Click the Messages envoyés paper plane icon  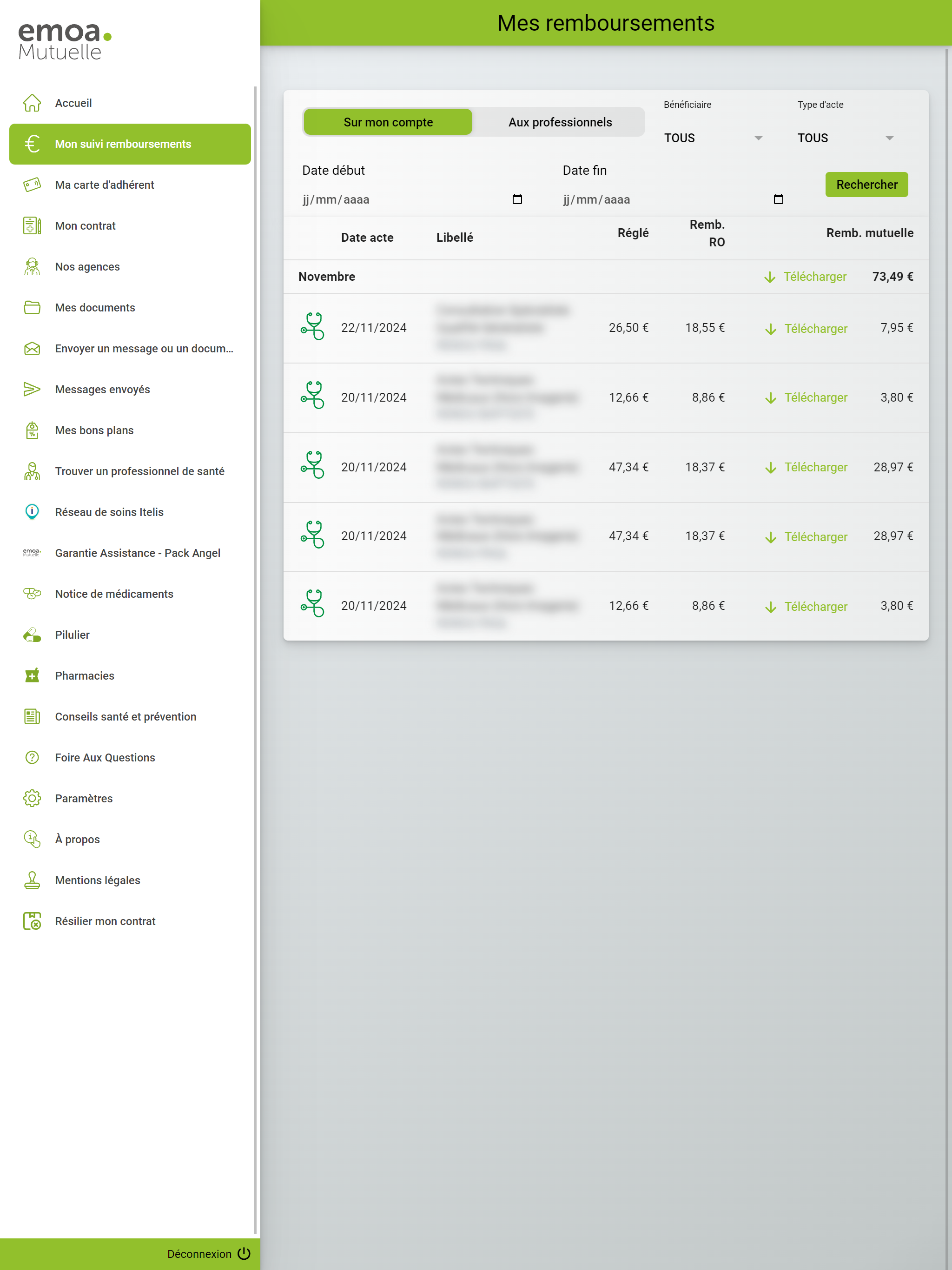pos(32,389)
